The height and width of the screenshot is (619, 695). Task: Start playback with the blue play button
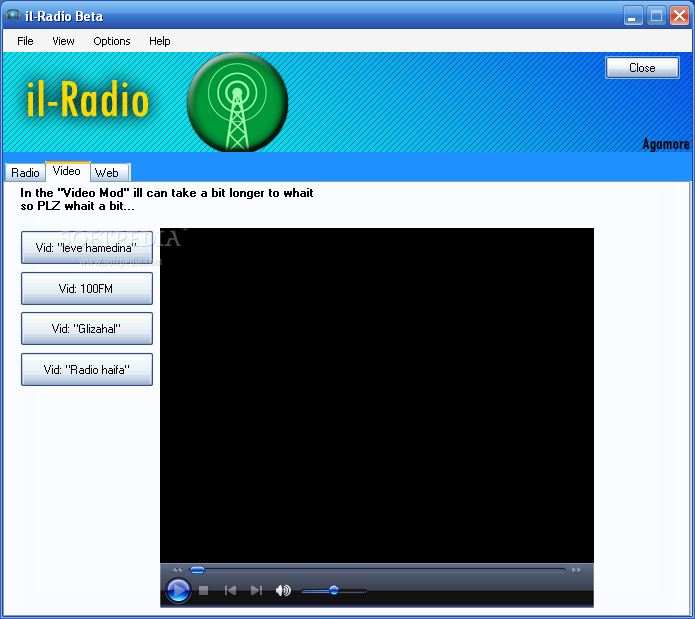178,590
